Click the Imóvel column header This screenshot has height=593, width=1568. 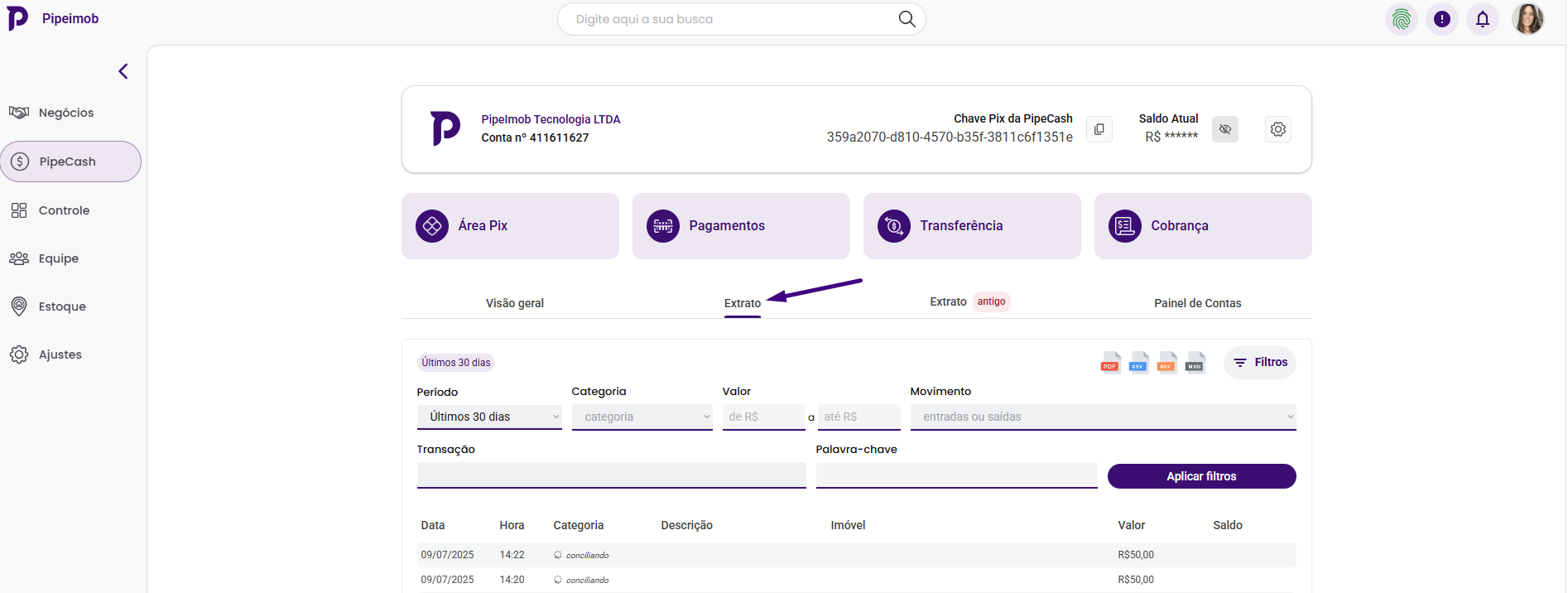[848, 525]
